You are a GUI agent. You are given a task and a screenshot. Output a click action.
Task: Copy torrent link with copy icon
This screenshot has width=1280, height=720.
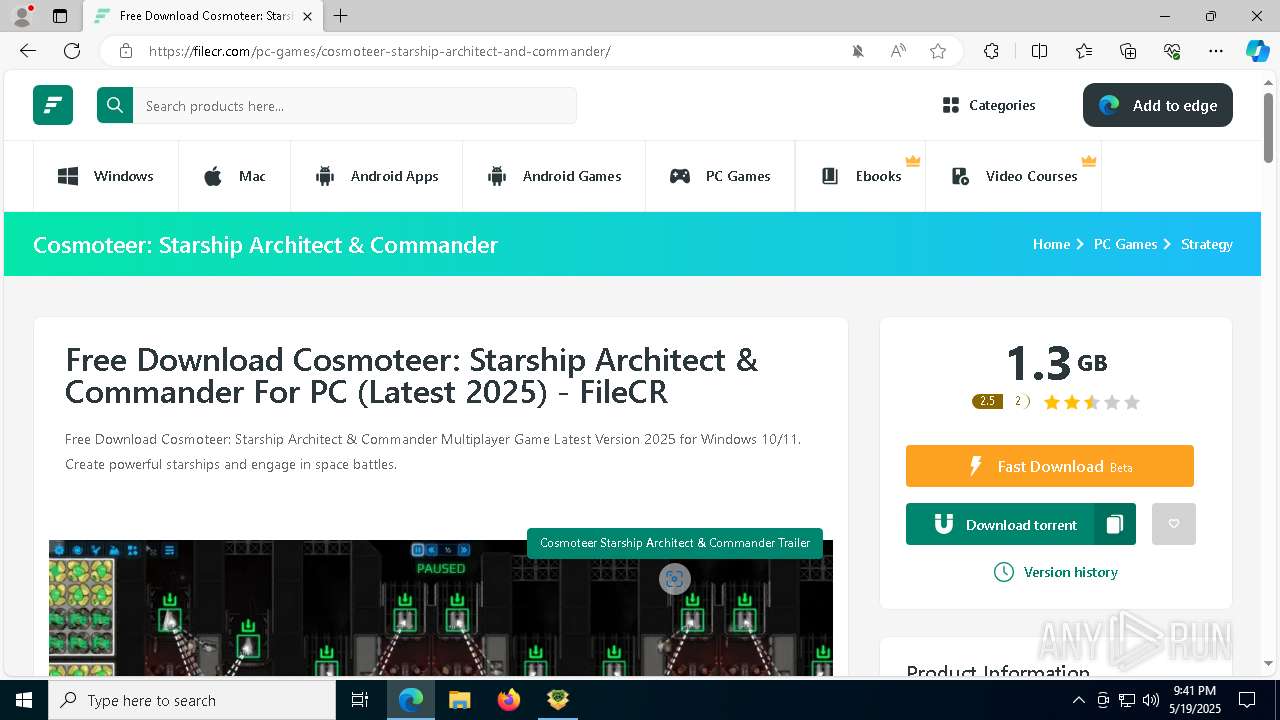(x=1115, y=524)
